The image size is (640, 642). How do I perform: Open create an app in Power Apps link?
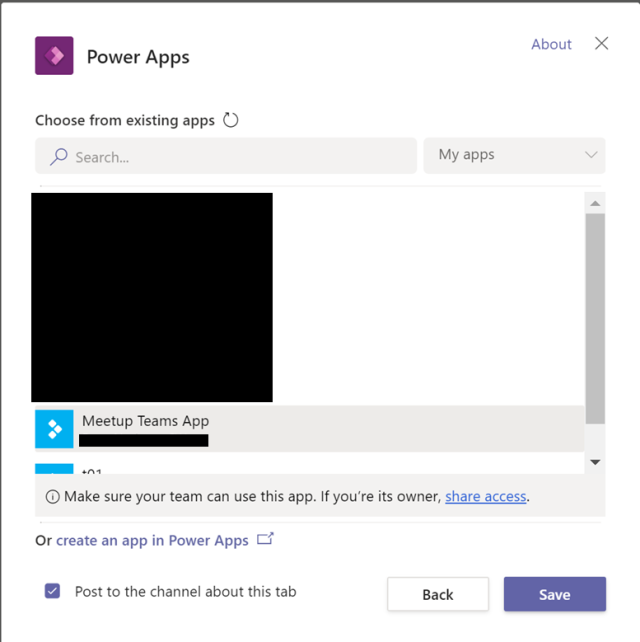(152, 540)
